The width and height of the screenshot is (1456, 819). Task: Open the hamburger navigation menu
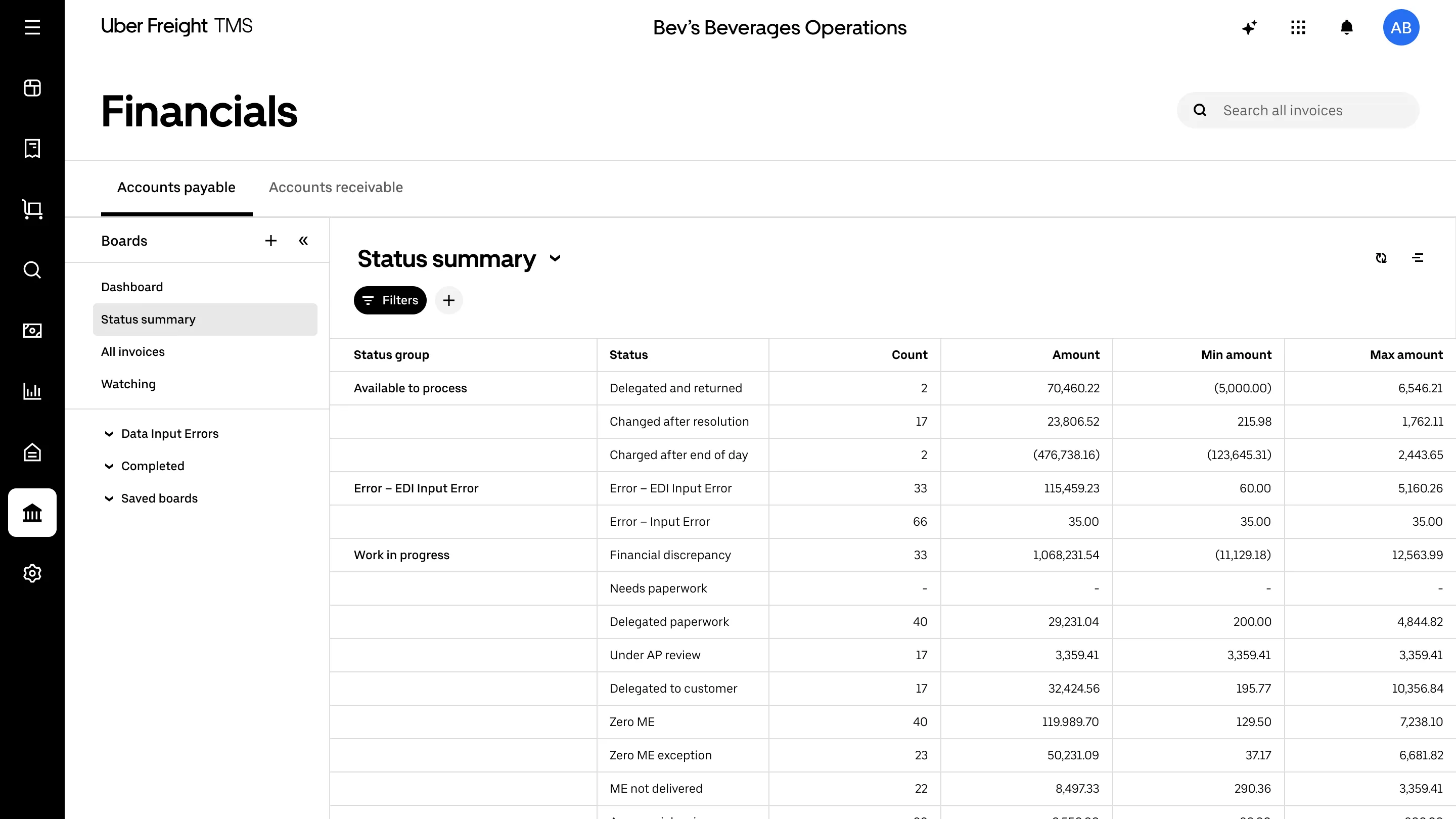pyautogui.click(x=32, y=27)
